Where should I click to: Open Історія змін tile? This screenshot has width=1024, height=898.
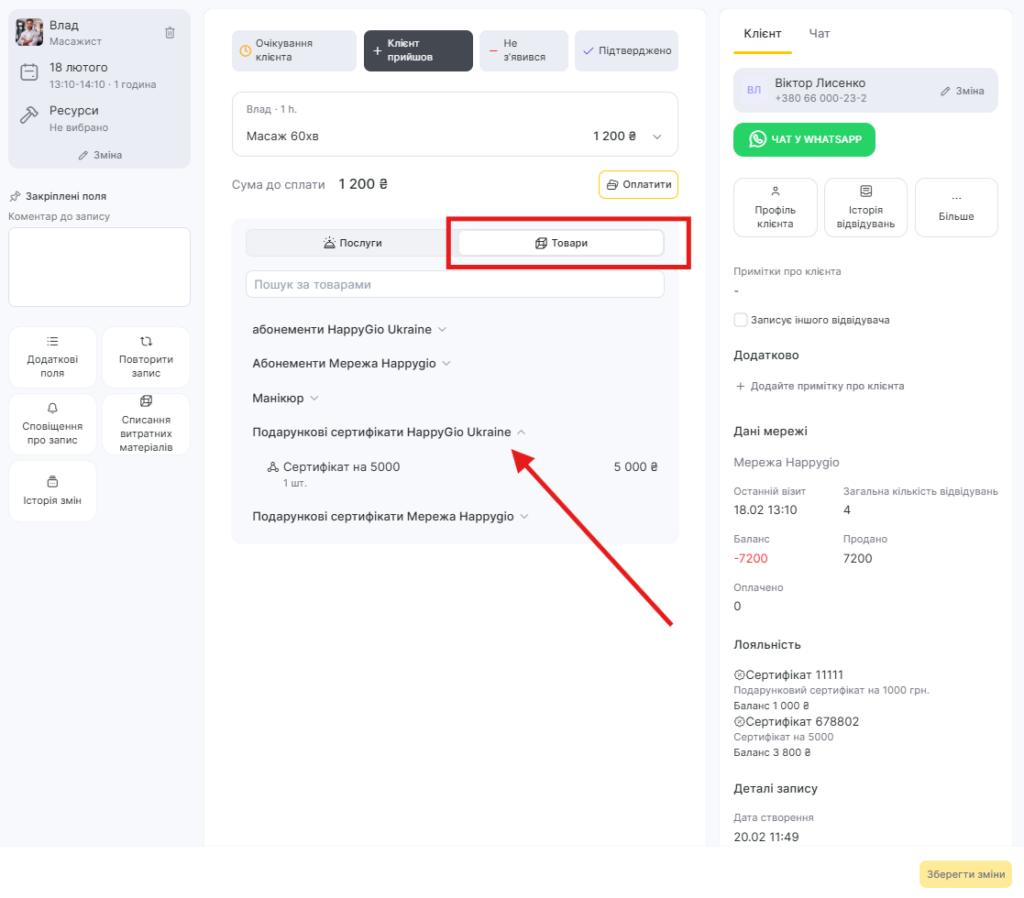(52, 491)
